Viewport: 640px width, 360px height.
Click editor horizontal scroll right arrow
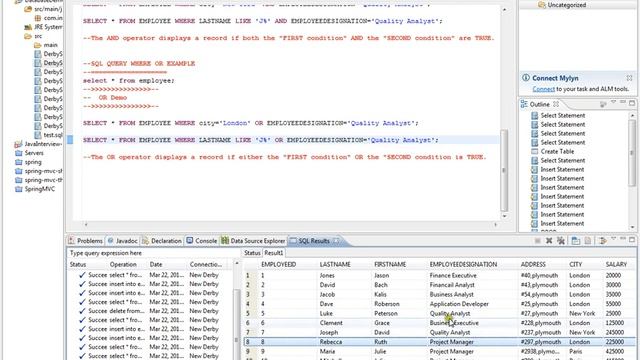[496, 224]
